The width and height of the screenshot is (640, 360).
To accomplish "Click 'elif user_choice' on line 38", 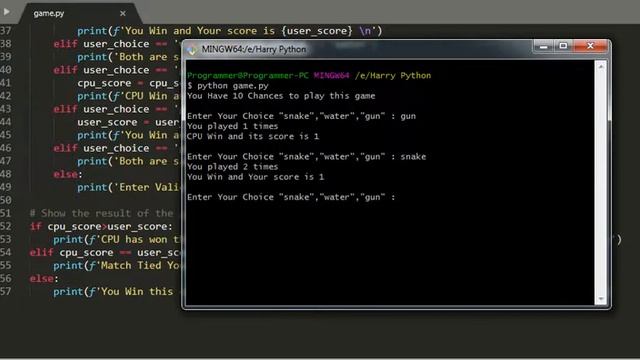I will point(101,44).
